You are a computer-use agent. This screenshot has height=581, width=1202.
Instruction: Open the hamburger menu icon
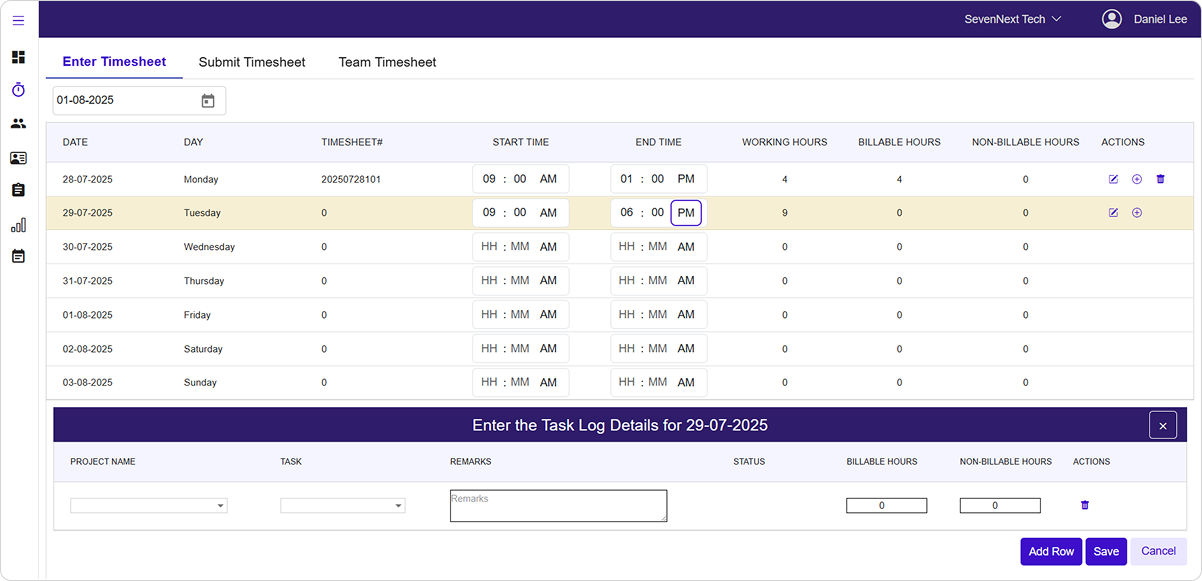(18, 20)
